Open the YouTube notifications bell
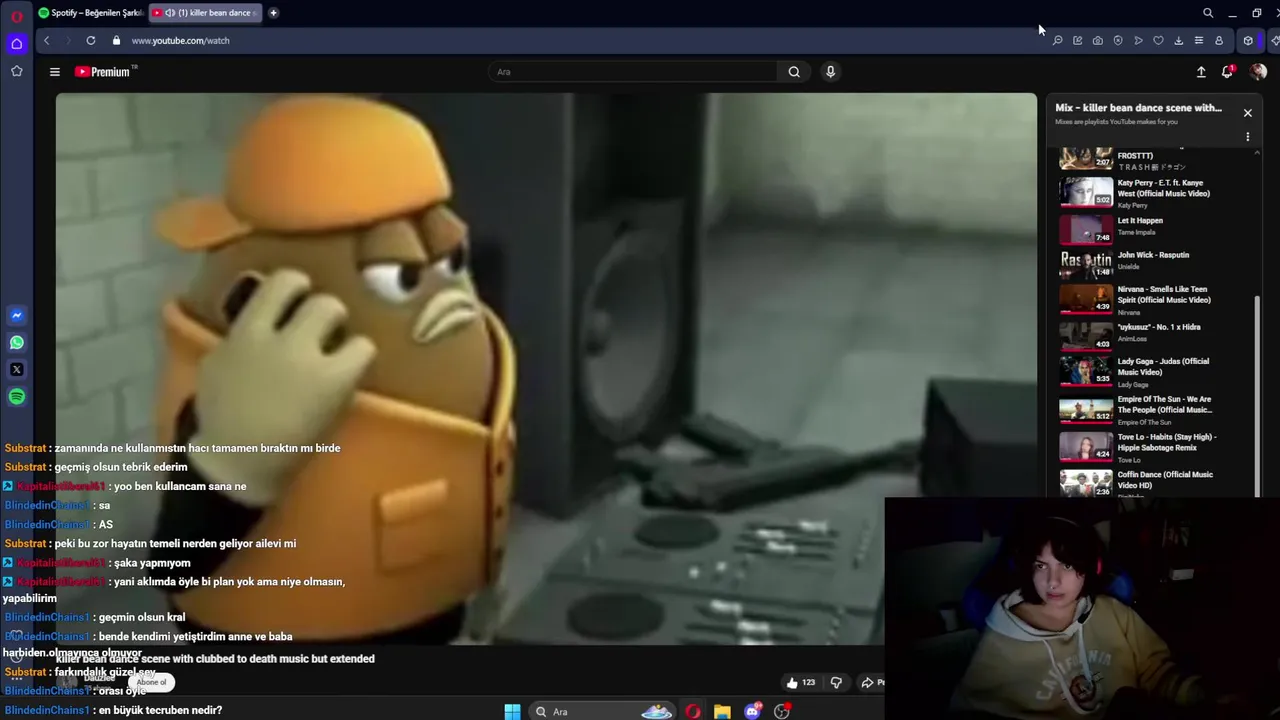This screenshot has height=720, width=1280. (x=1228, y=72)
